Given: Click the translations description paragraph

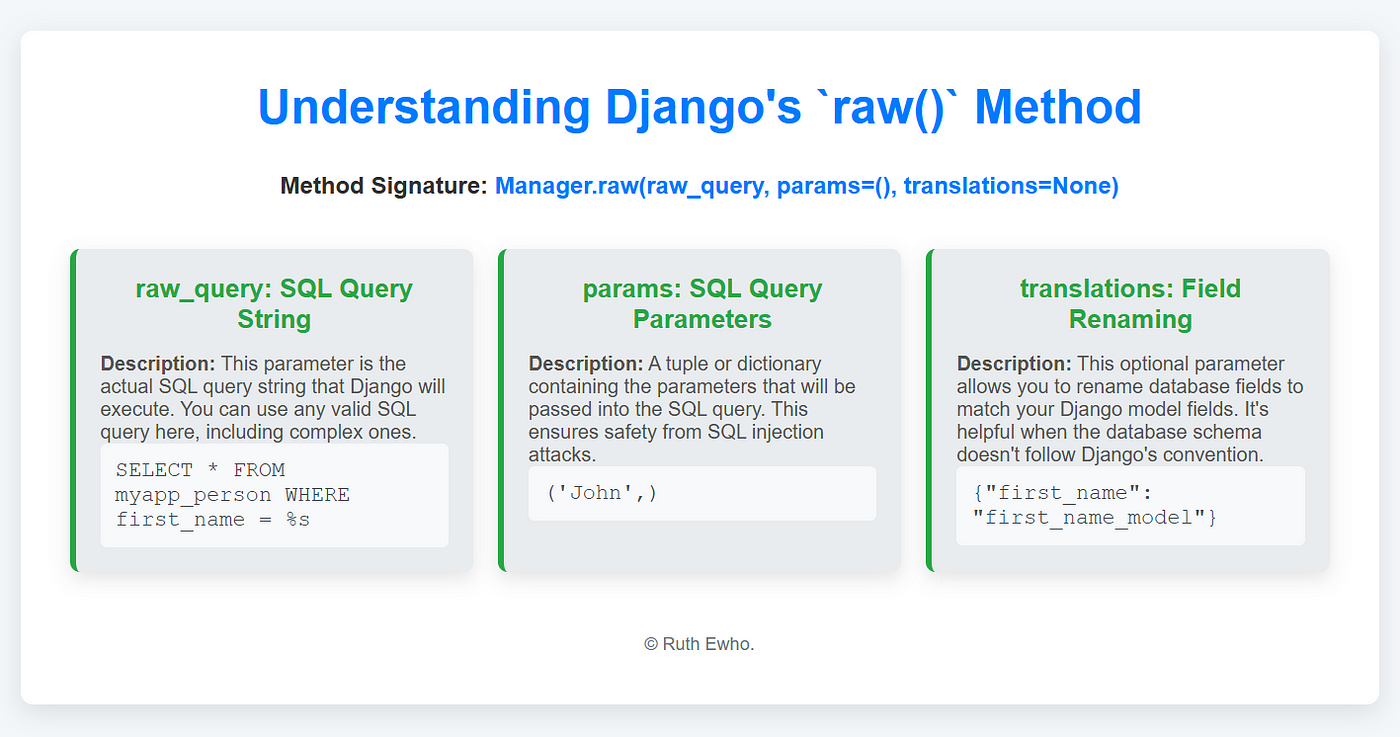Looking at the screenshot, I should [1130, 409].
